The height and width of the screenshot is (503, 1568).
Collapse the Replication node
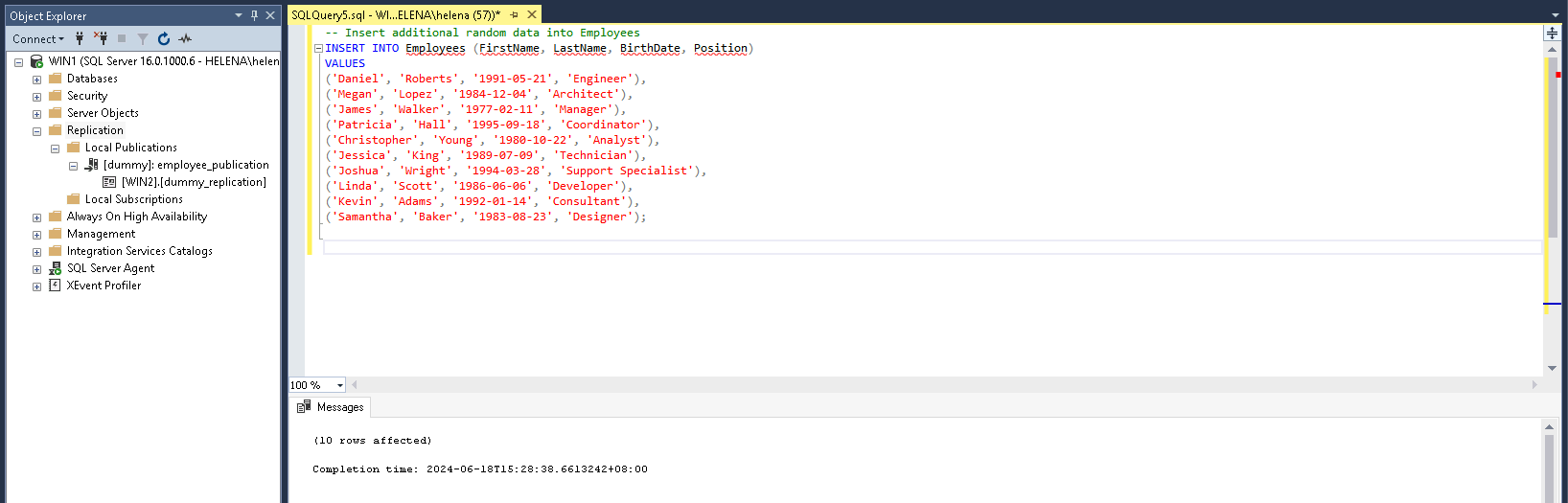pyautogui.click(x=36, y=131)
